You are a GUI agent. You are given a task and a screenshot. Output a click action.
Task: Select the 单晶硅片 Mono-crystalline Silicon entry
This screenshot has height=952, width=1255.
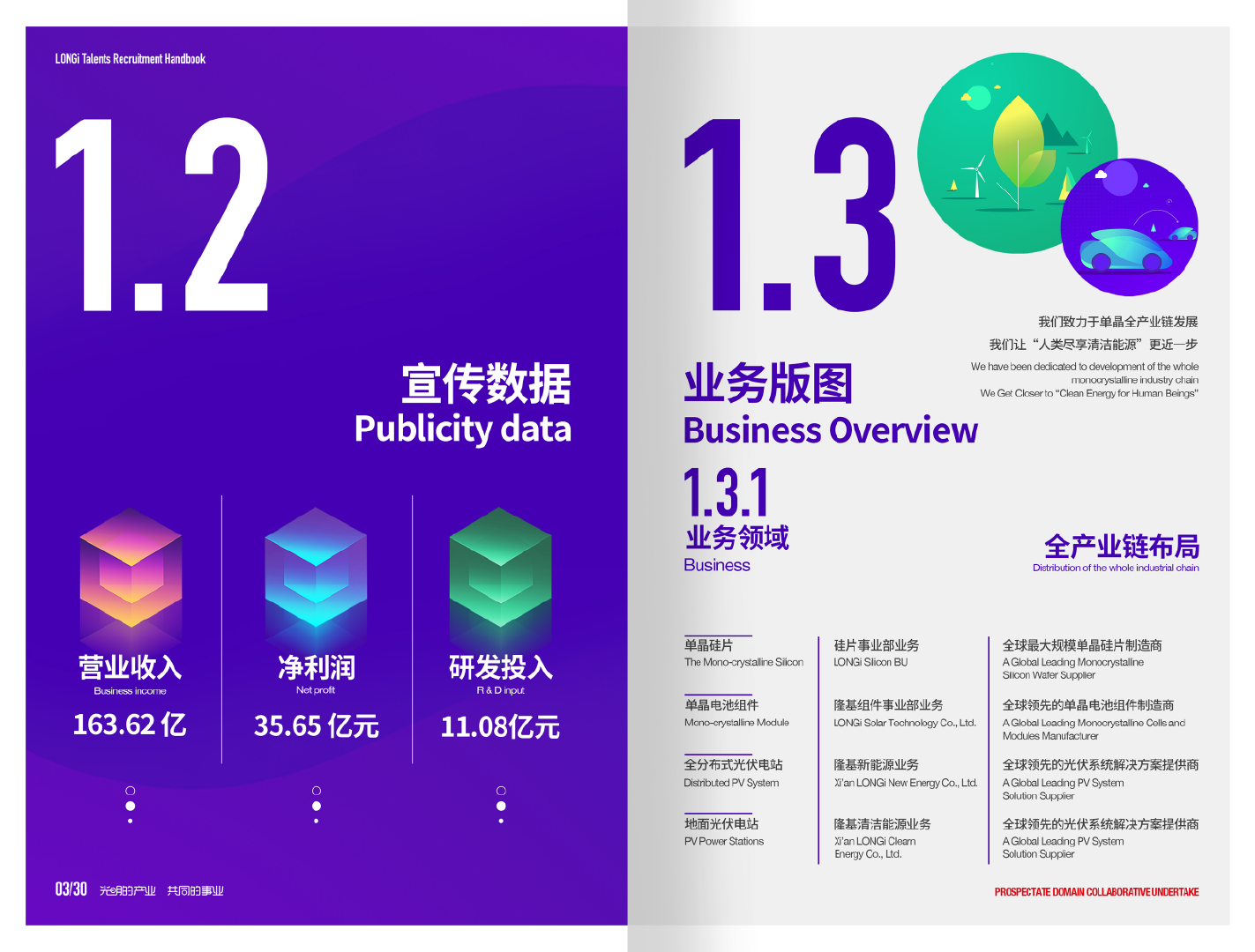[743, 653]
